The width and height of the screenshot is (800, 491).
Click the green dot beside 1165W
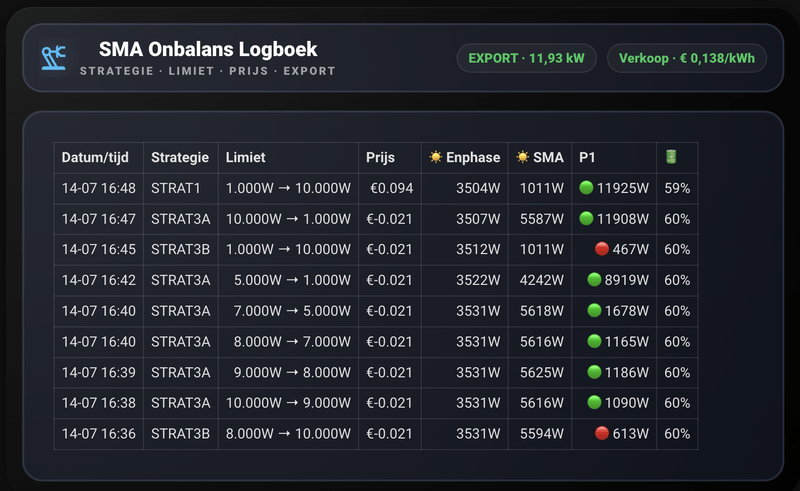tap(594, 341)
